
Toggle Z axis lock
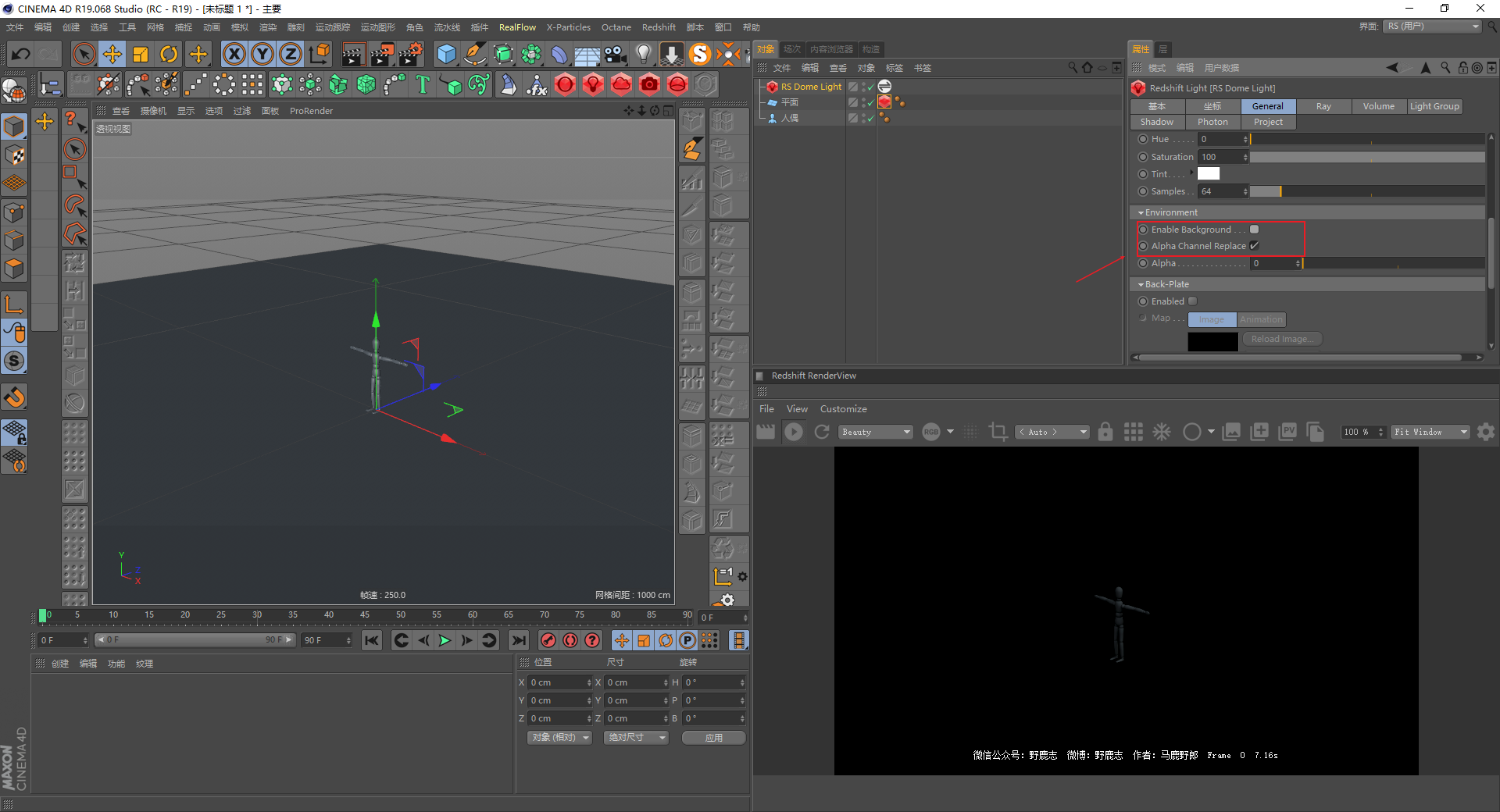[291, 54]
